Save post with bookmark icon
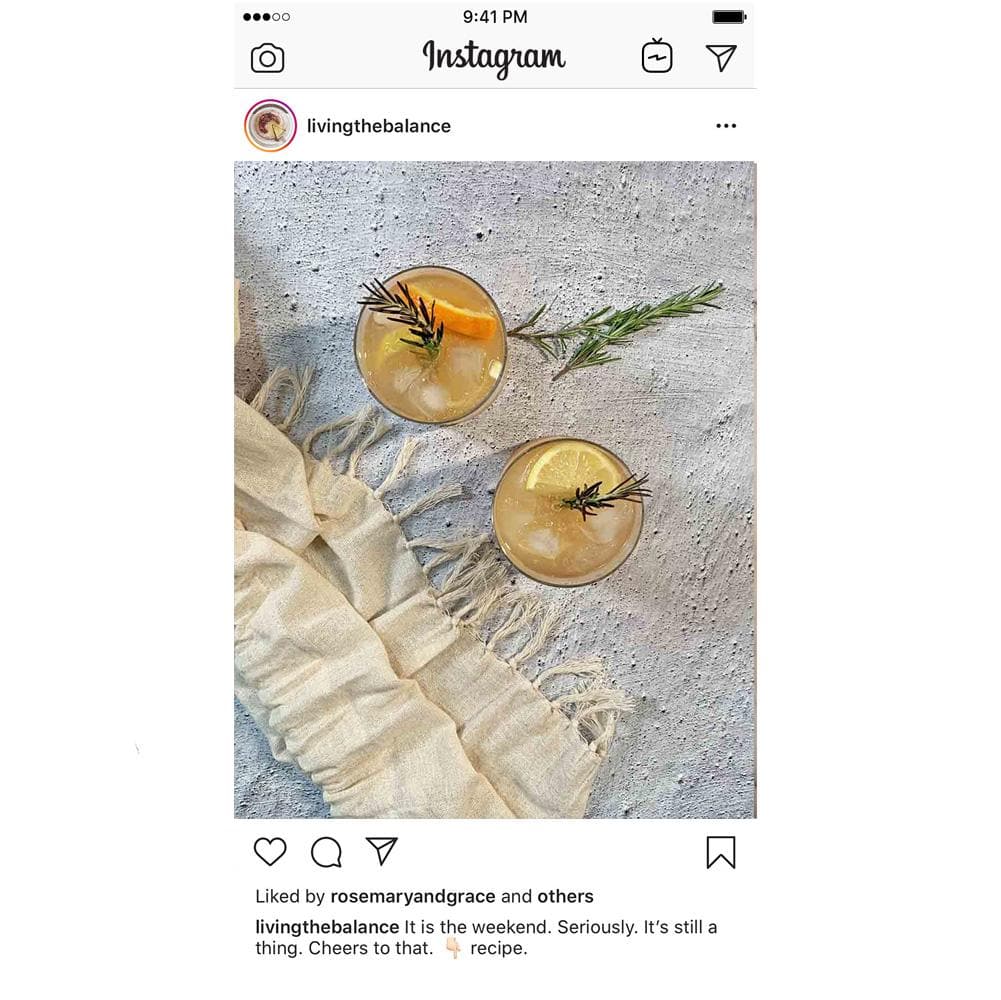 (721, 852)
